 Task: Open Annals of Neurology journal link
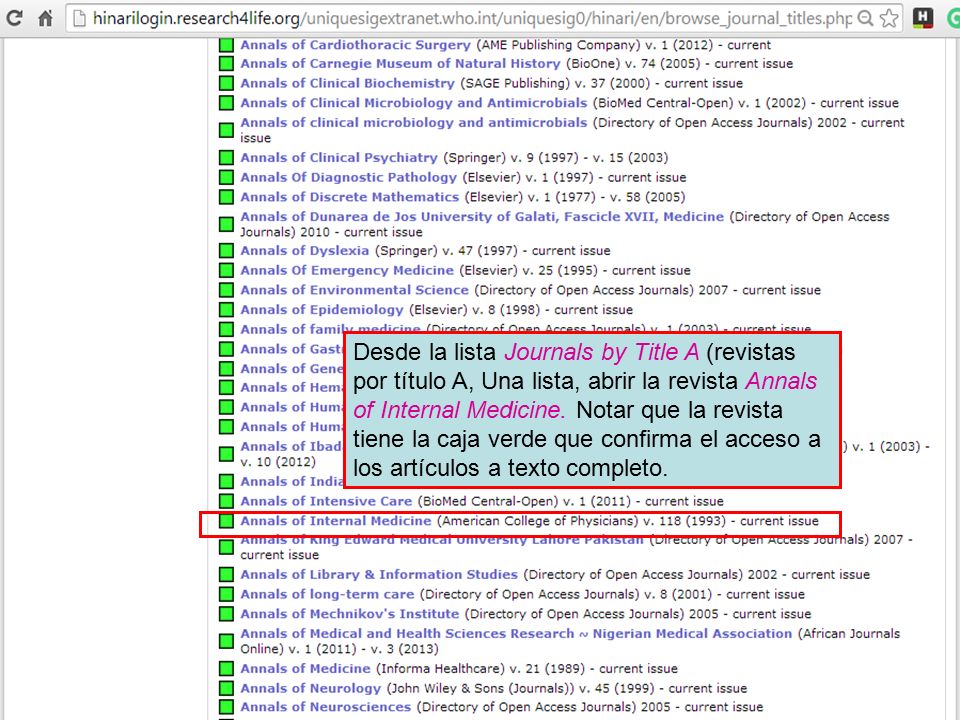click(310, 688)
